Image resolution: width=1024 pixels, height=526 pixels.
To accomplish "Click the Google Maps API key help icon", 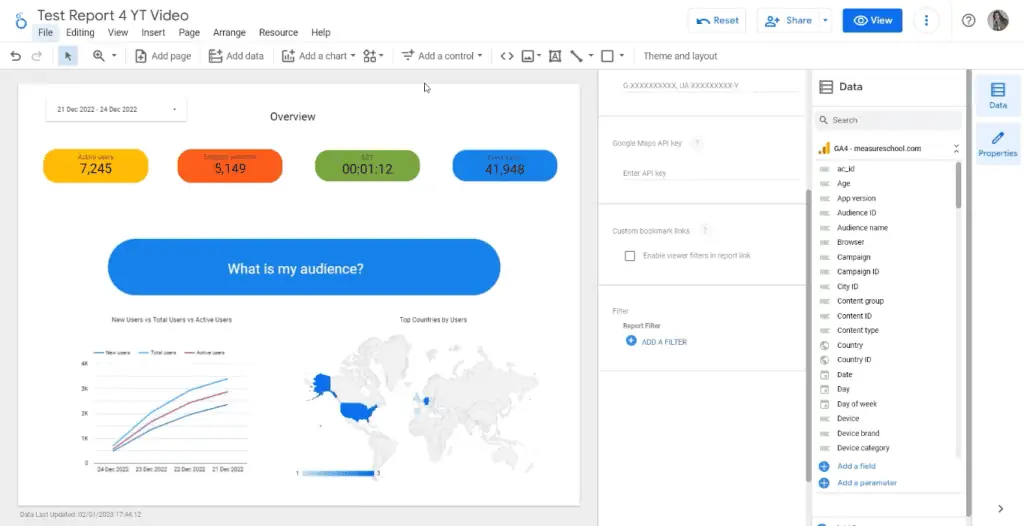I will pos(696,144).
